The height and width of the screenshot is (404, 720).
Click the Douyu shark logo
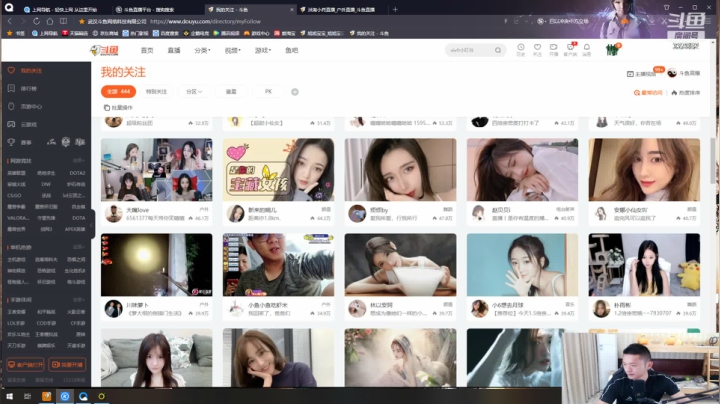pyautogui.click(x=104, y=50)
